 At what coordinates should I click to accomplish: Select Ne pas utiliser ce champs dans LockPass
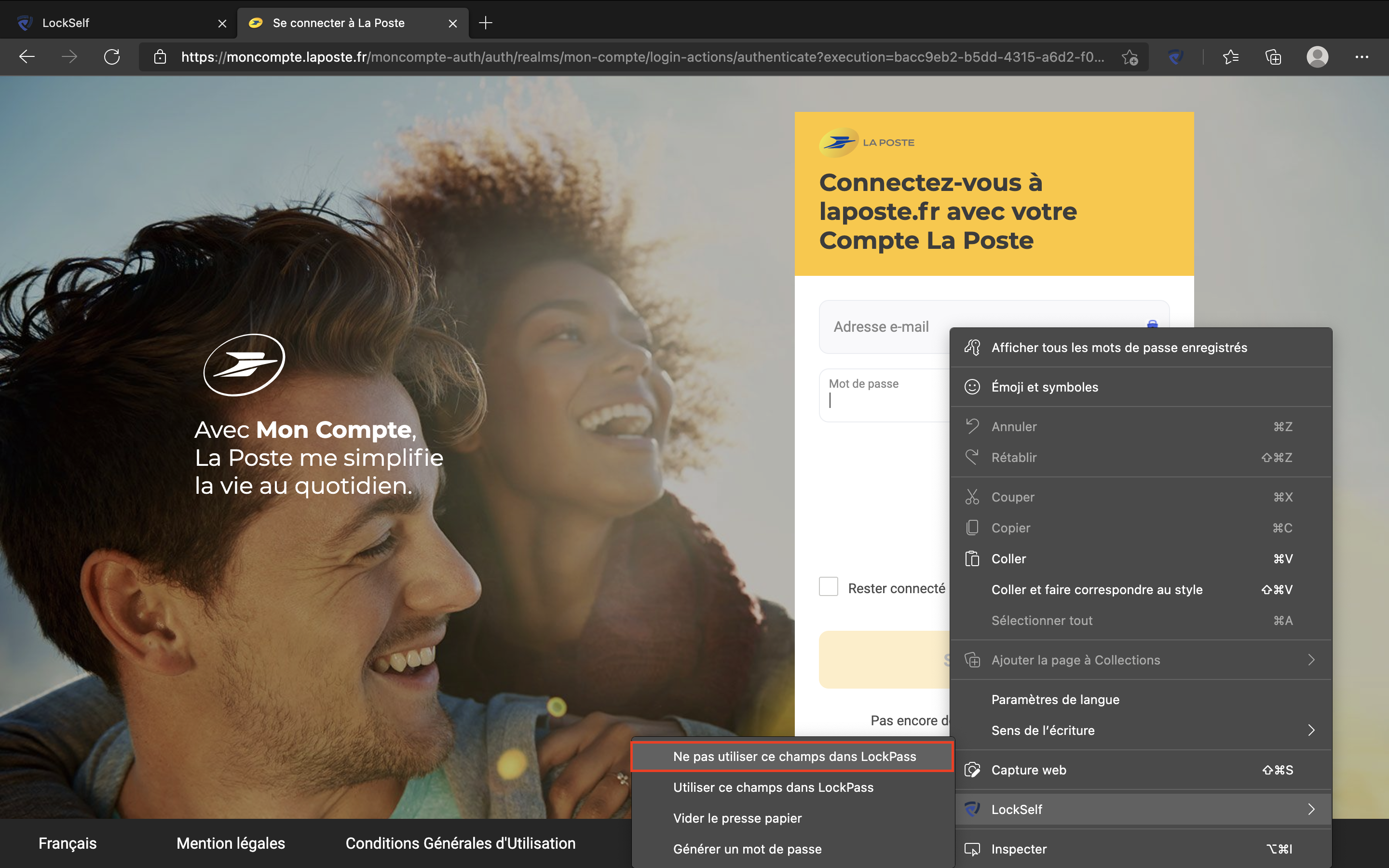click(x=792, y=757)
